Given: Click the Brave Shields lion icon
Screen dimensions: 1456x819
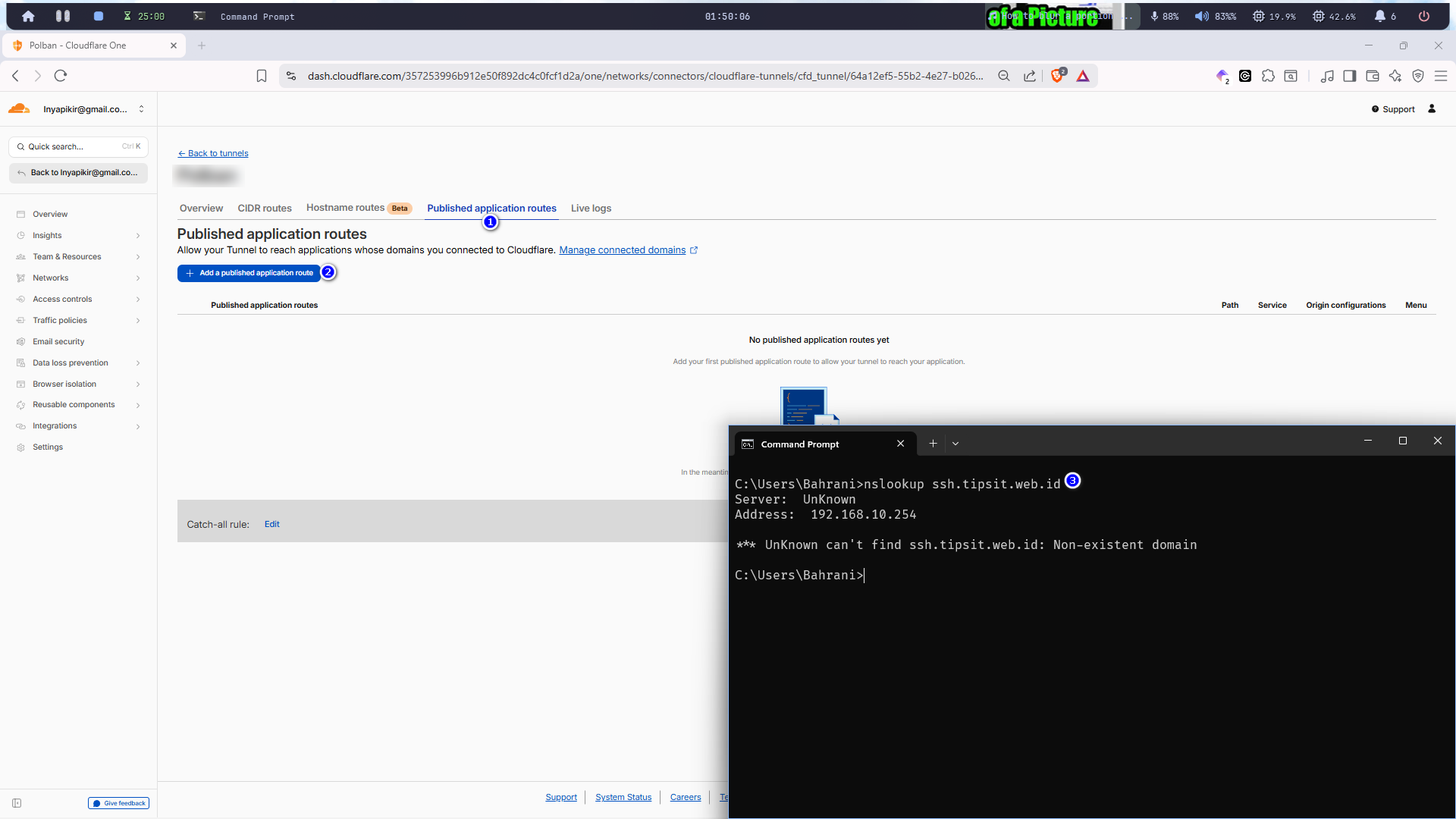Looking at the screenshot, I should (x=1057, y=76).
